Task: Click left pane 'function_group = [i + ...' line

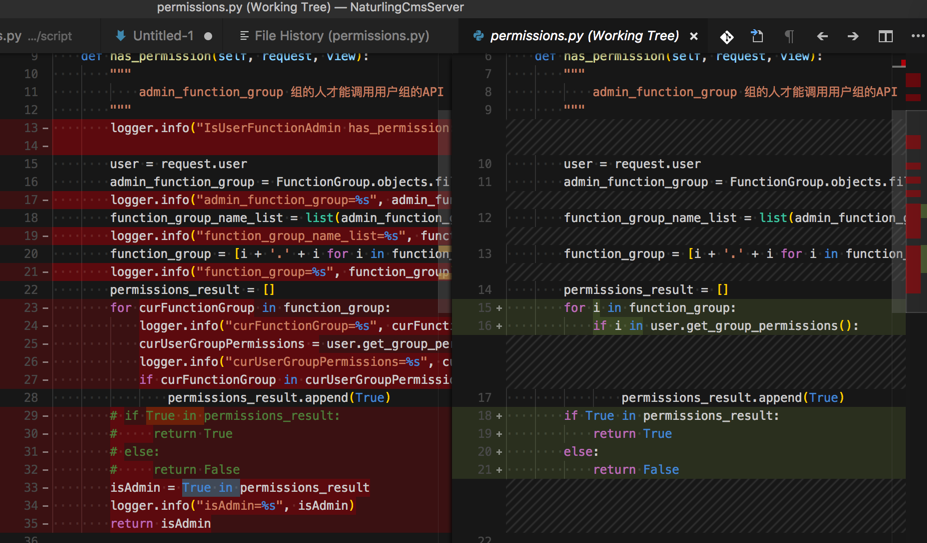Action: (280, 254)
